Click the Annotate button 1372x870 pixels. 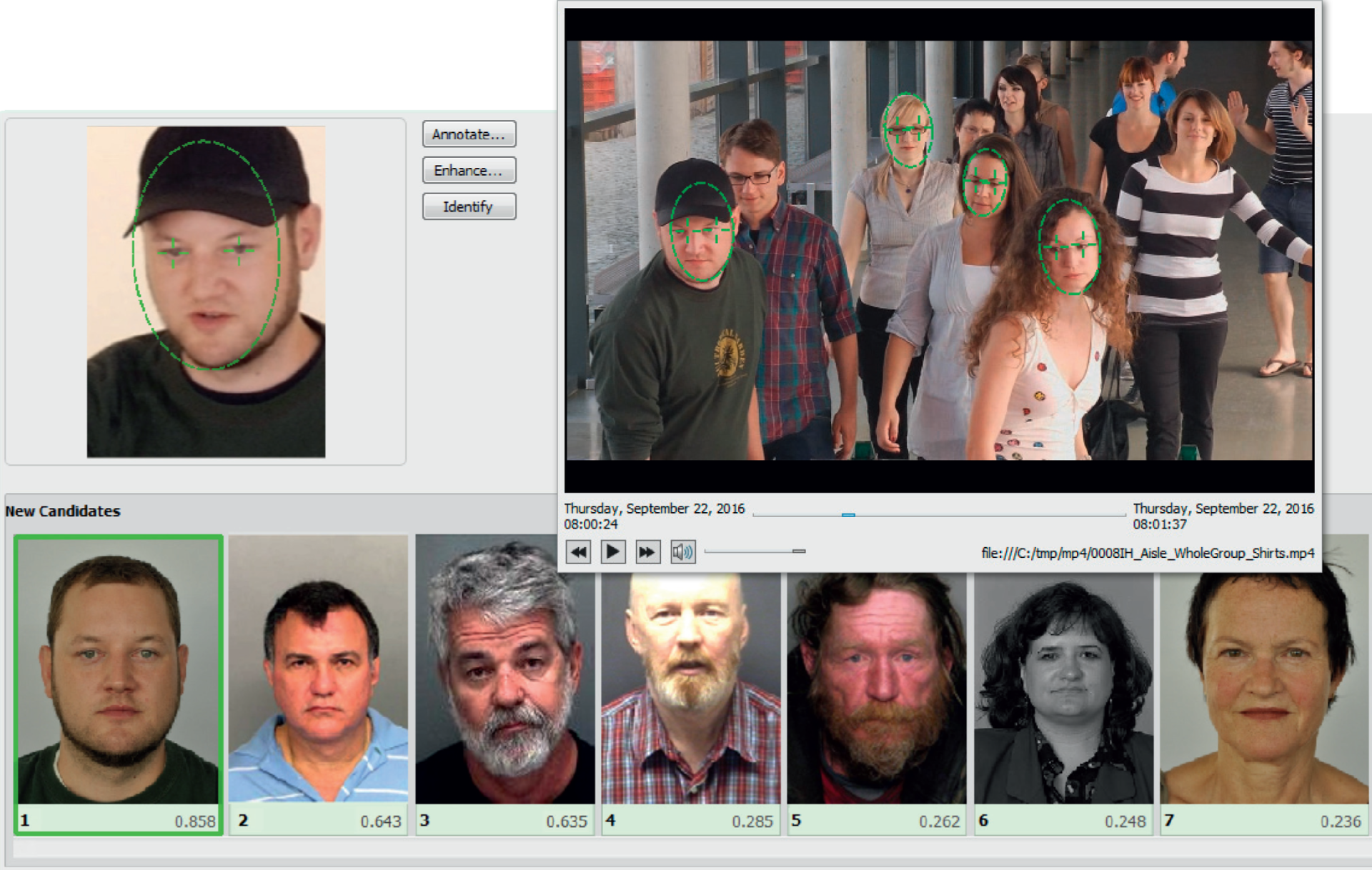(x=469, y=134)
